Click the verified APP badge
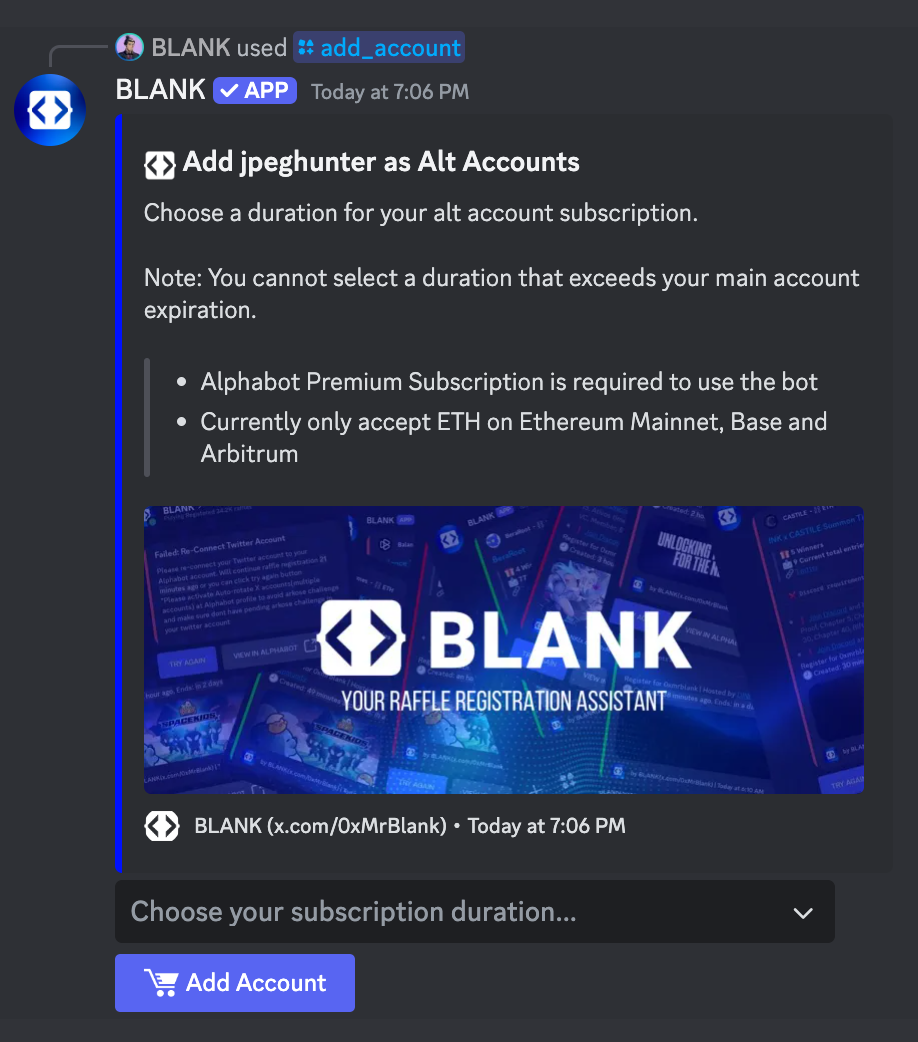This screenshot has height=1042, width=918. (x=255, y=90)
